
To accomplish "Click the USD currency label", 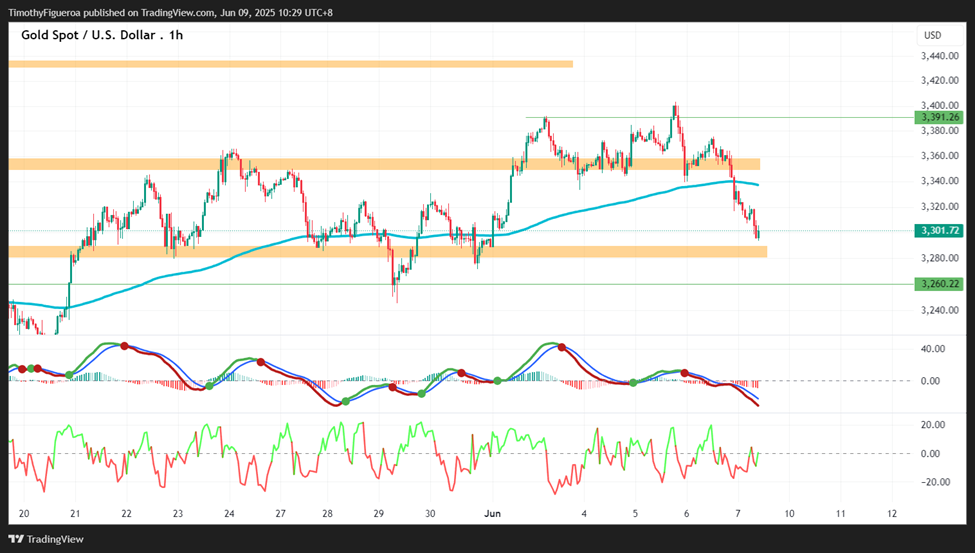I will (932, 35).
